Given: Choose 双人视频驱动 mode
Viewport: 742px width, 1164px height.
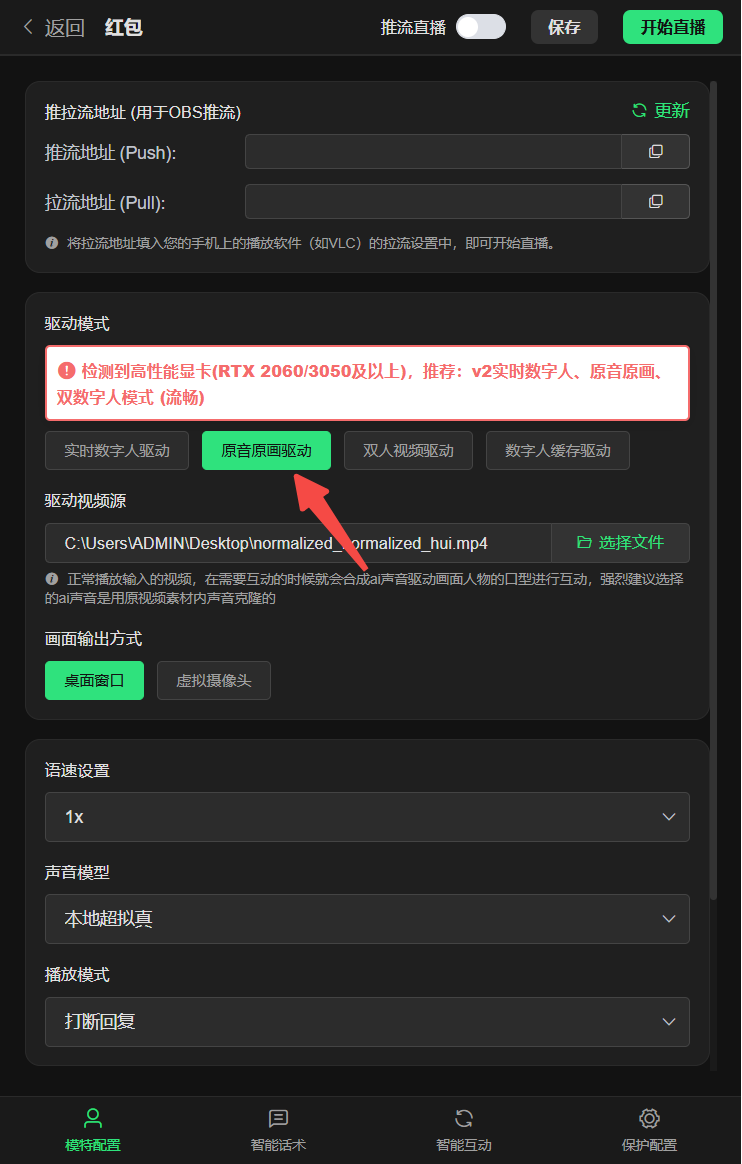Looking at the screenshot, I should pos(408,451).
